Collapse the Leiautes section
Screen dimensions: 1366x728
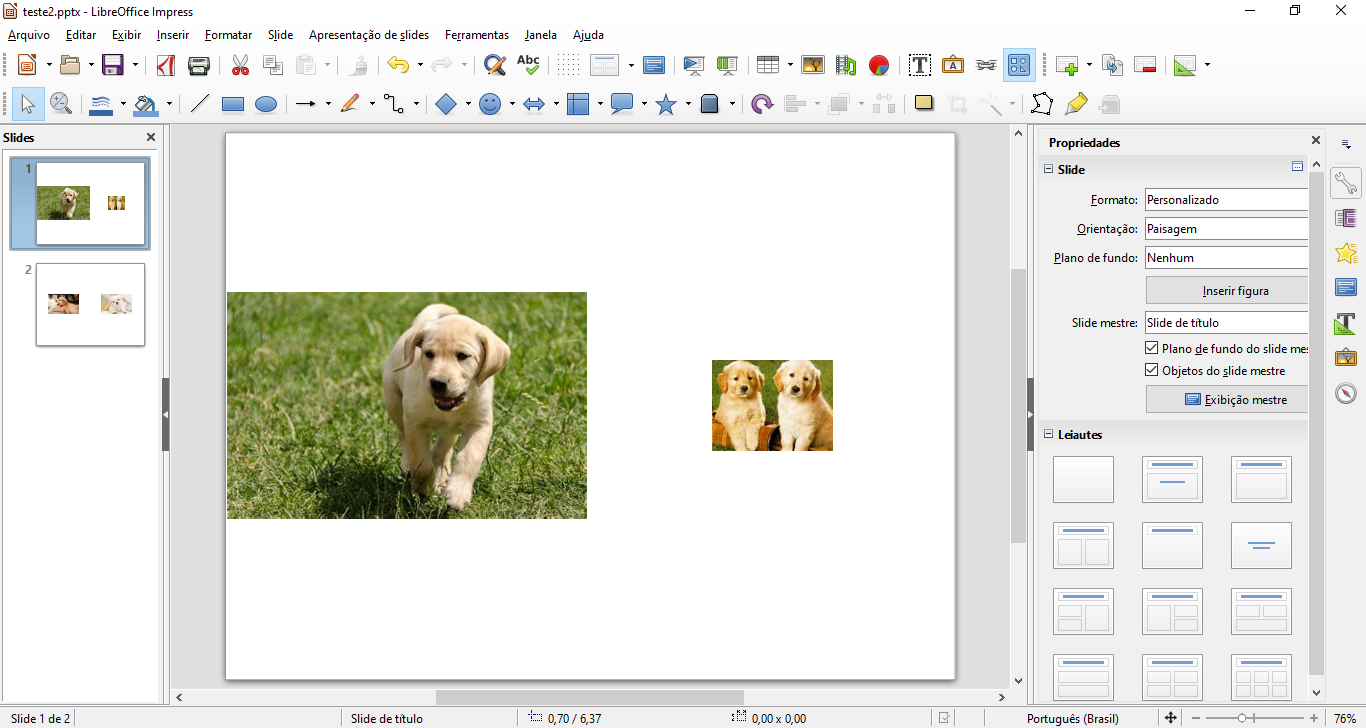1049,435
